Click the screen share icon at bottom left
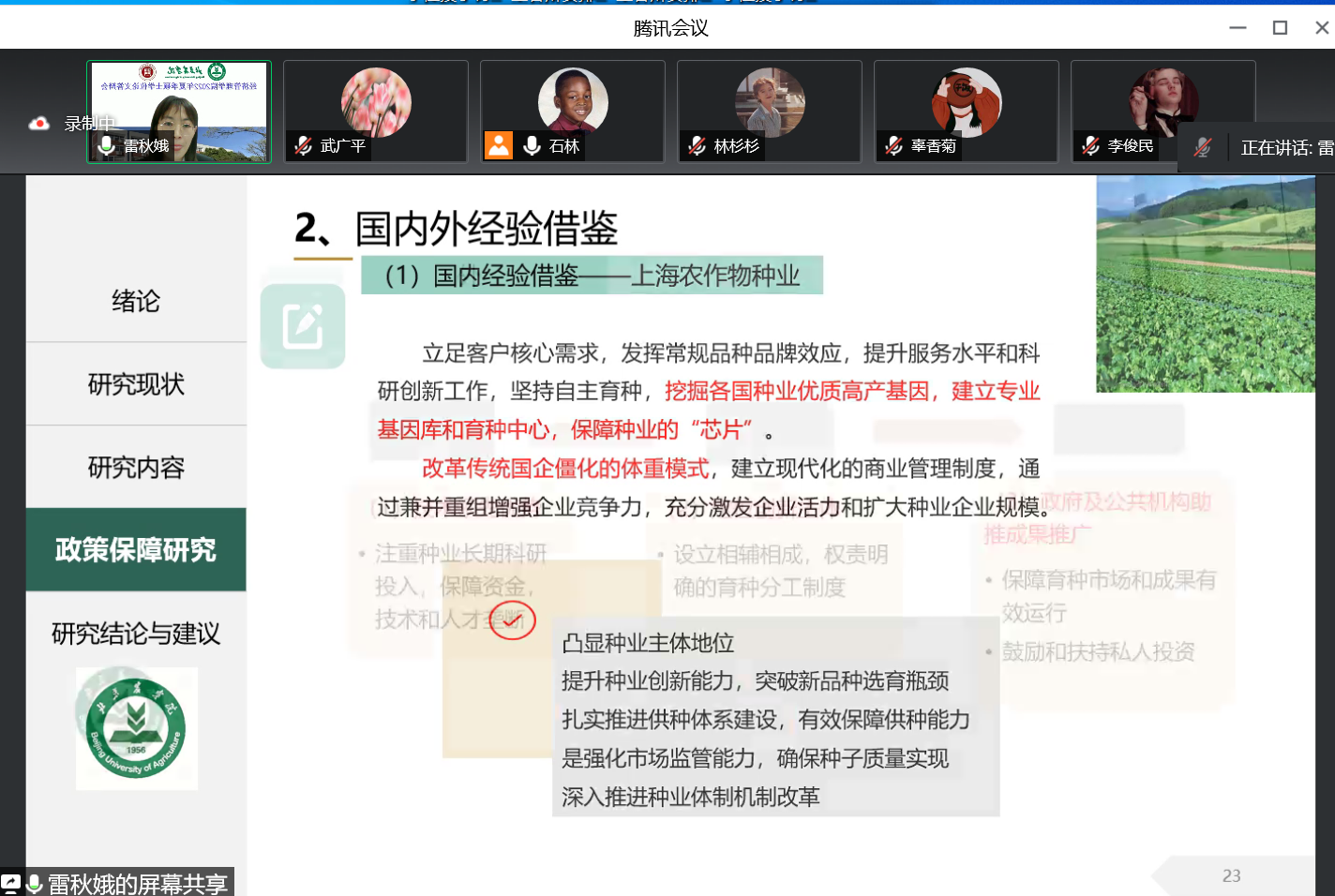 click(x=10, y=883)
